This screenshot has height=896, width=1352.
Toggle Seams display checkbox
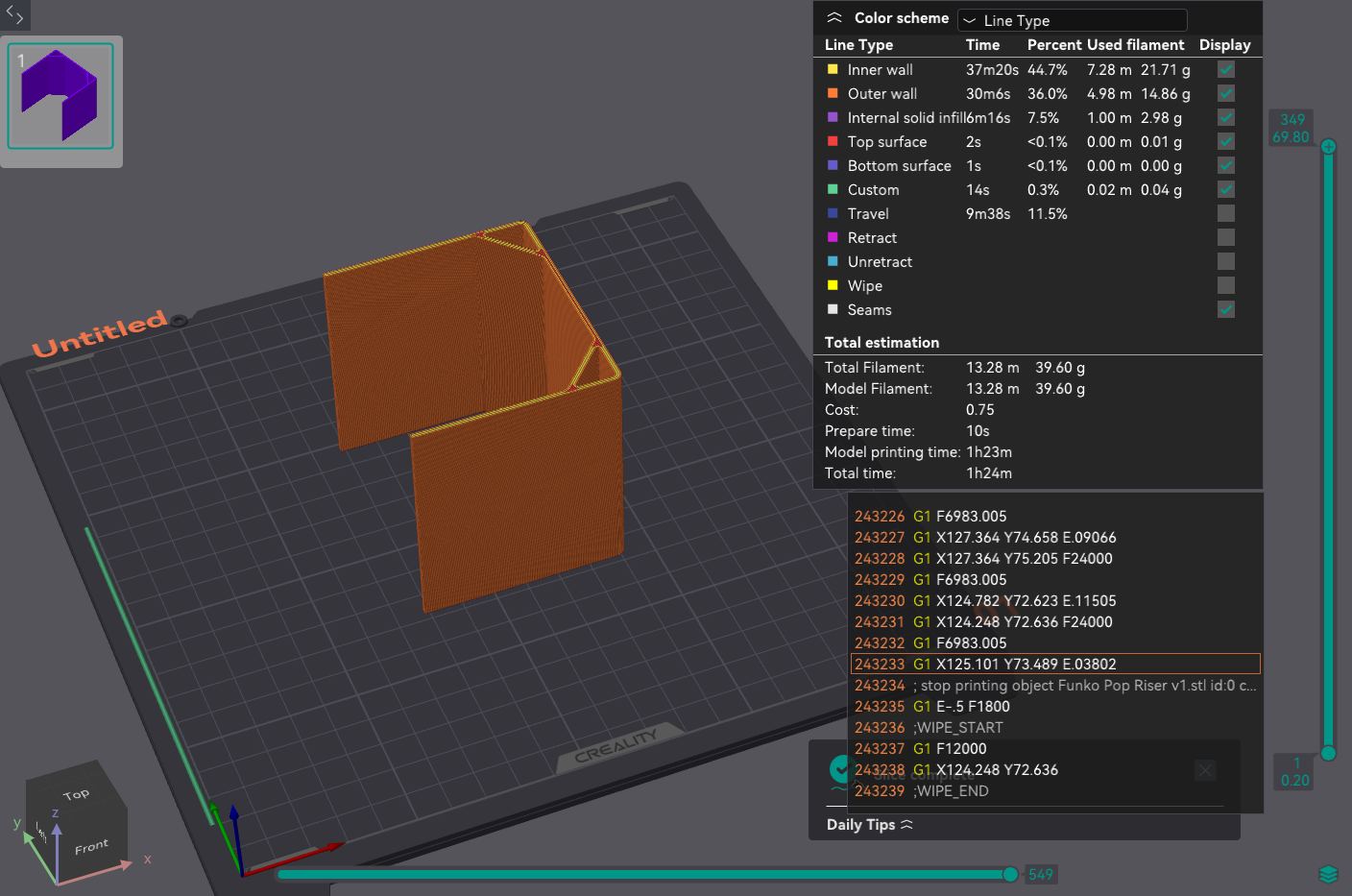pyautogui.click(x=1226, y=309)
